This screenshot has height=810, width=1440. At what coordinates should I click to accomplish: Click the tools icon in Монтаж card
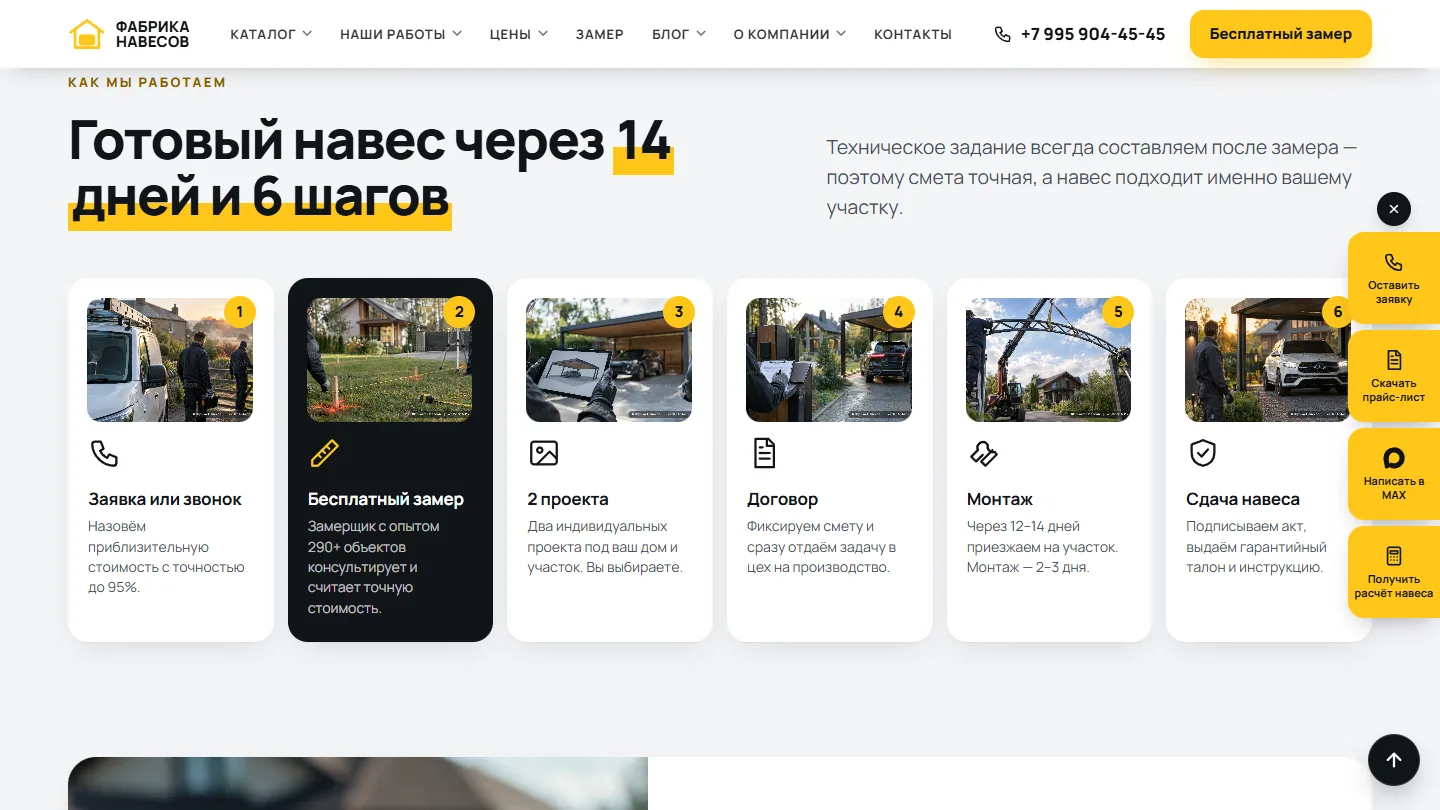coord(983,453)
